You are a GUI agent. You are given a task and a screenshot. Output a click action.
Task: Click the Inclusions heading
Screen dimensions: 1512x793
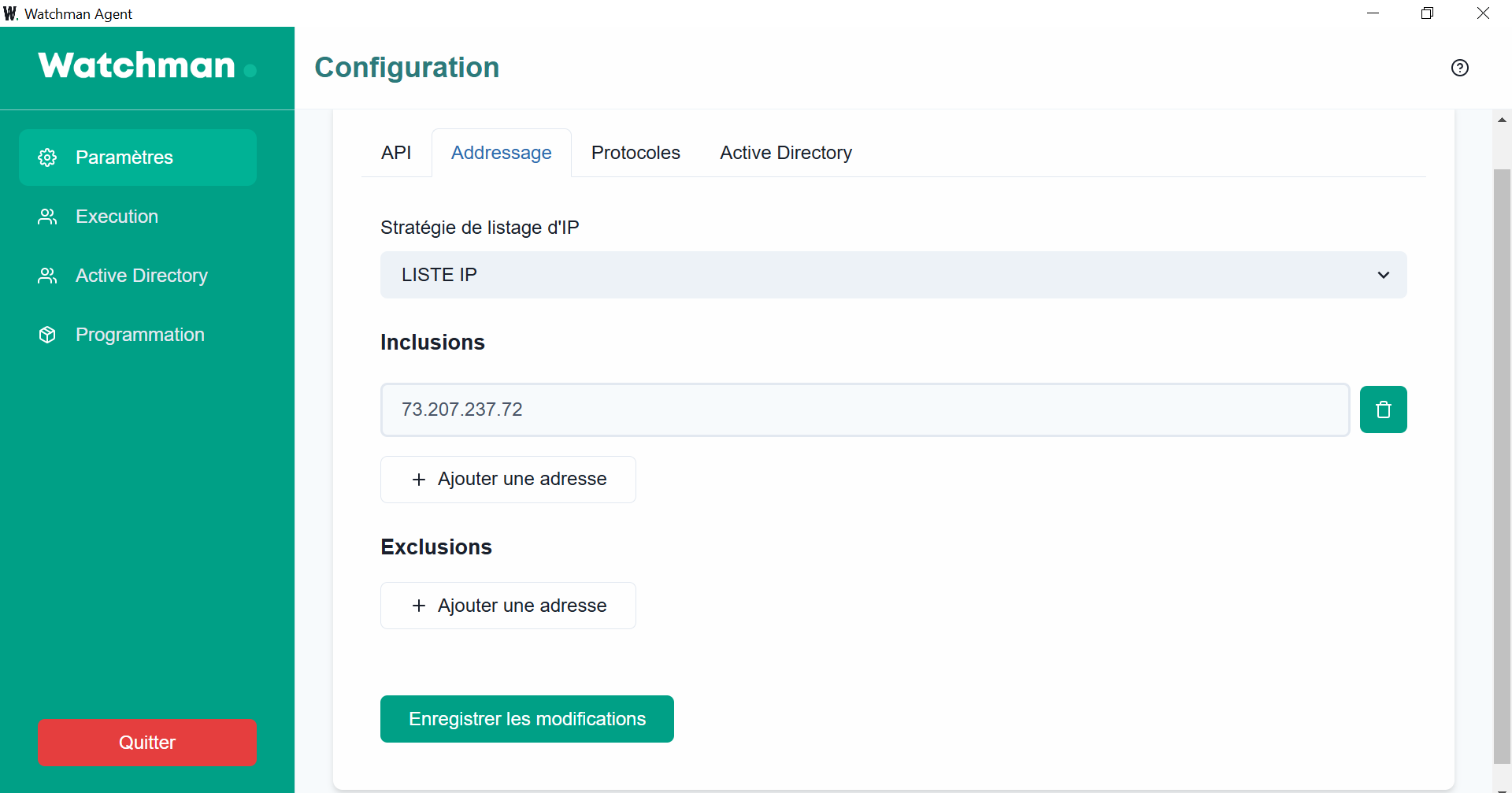click(432, 343)
